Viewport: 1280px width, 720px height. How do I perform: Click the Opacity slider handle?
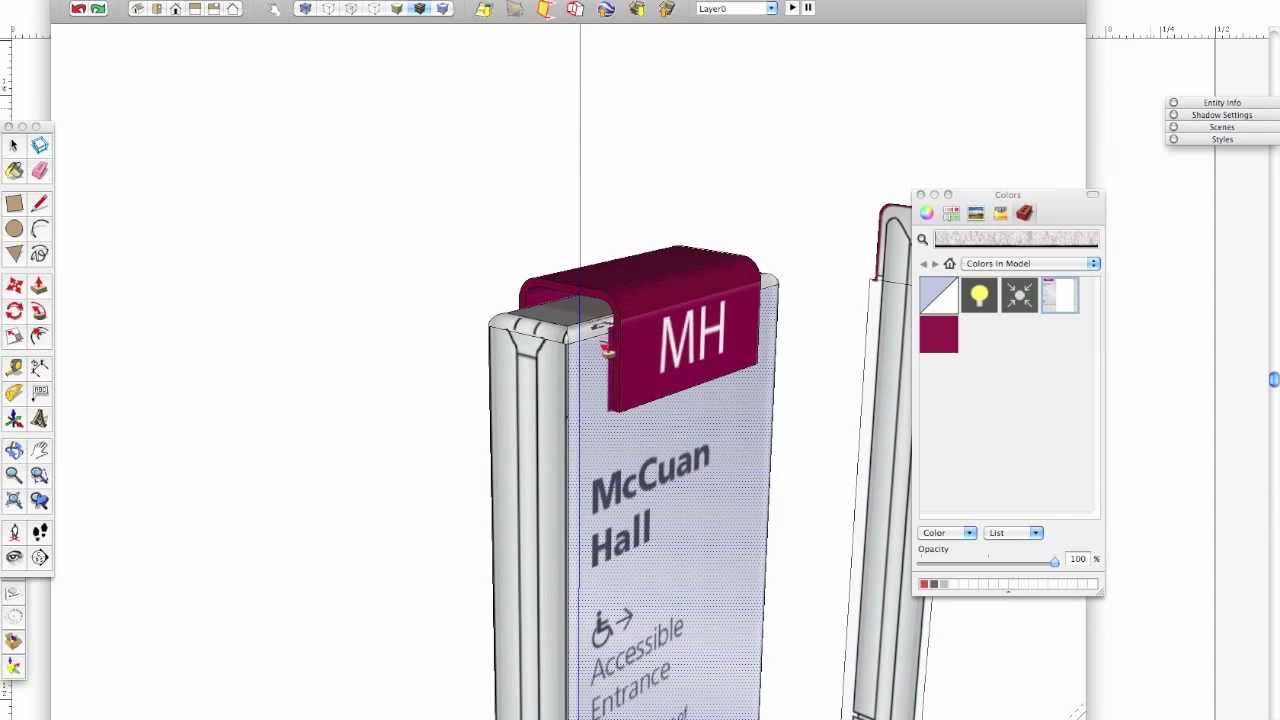(x=1054, y=562)
